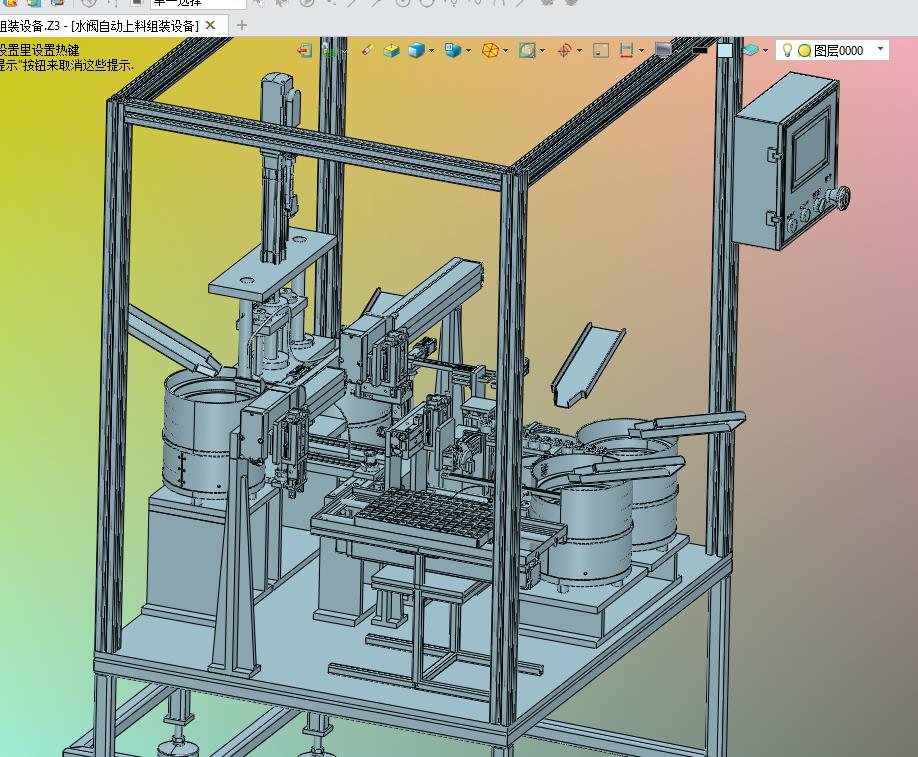This screenshot has width=918, height=757.
Task: Click the red H-shaped measure icon
Action: pyautogui.click(x=626, y=51)
